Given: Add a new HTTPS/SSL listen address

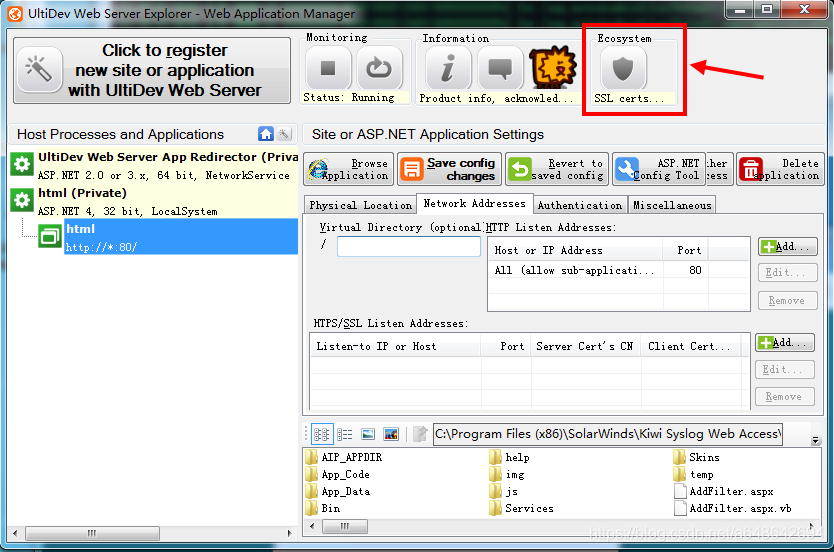Looking at the screenshot, I should pyautogui.click(x=785, y=342).
